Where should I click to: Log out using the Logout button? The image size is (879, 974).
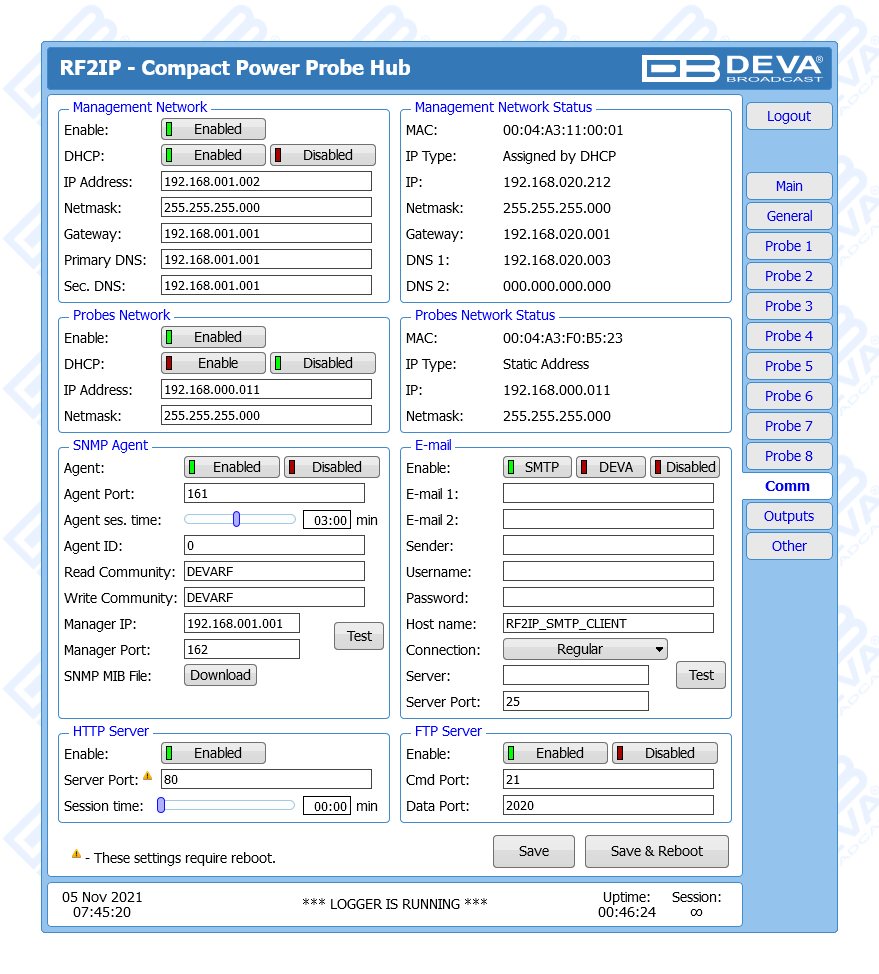coord(788,116)
